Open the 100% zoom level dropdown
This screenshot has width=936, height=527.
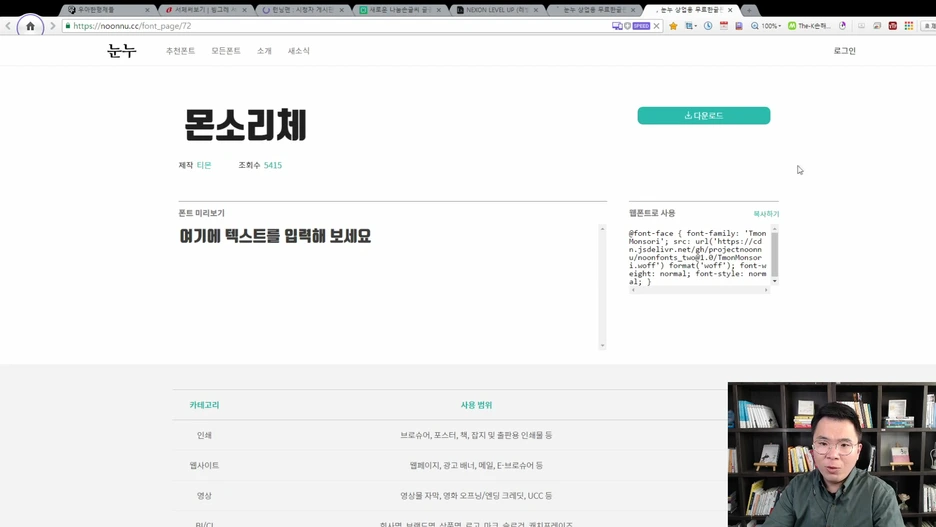click(x=771, y=26)
